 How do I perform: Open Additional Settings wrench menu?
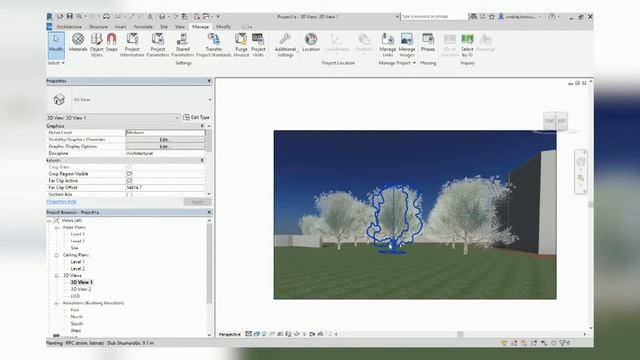(285, 45)
